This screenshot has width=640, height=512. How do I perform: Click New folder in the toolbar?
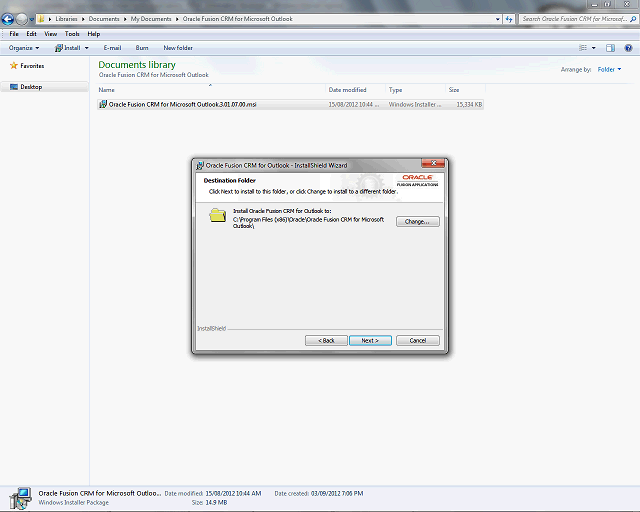tap(178, 48)
